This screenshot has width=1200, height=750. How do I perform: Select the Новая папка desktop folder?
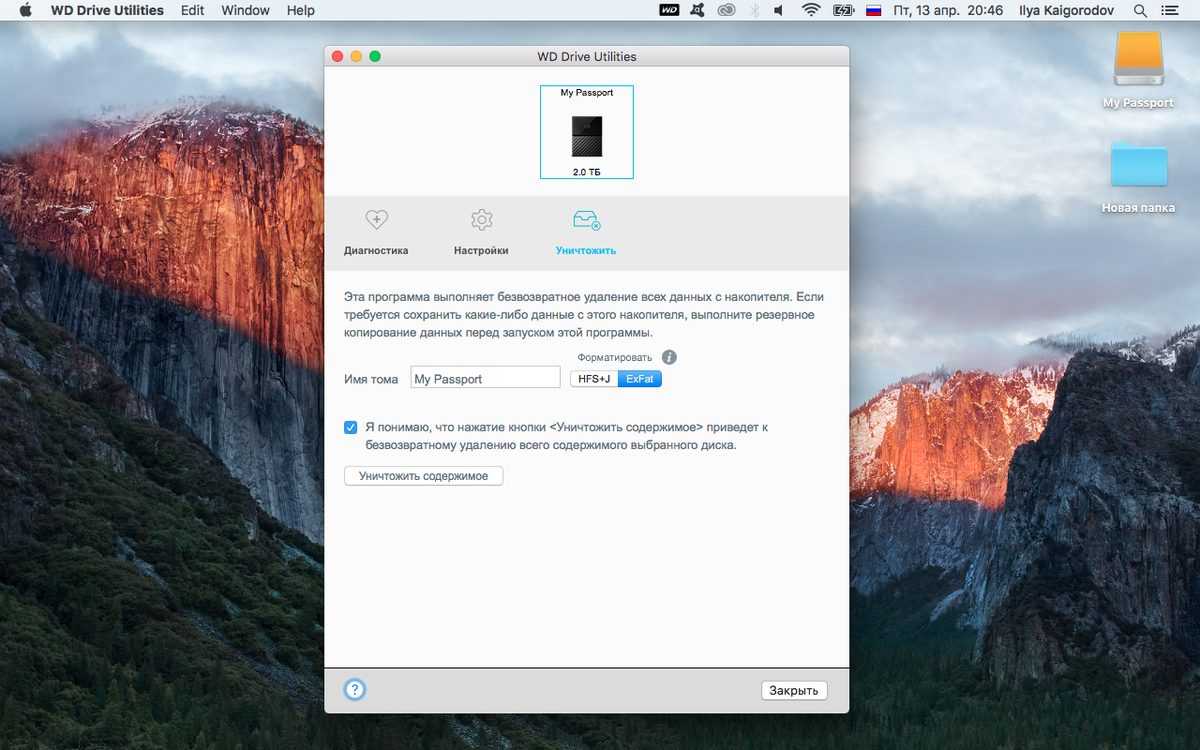coord(1138,166)
